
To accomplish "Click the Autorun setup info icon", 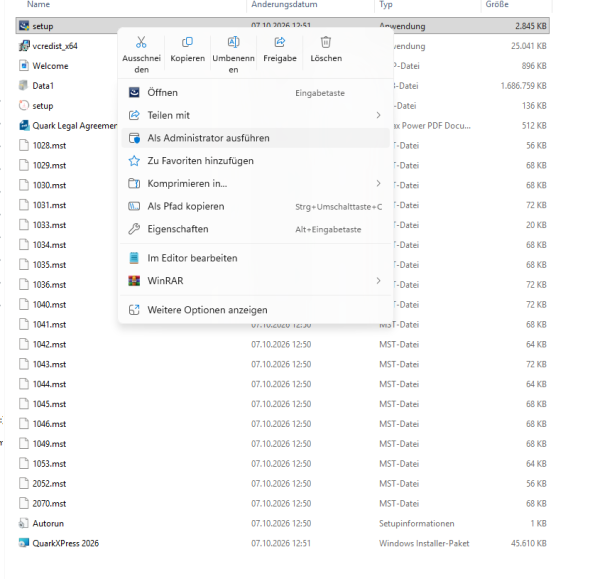I will tap(24, 523).
